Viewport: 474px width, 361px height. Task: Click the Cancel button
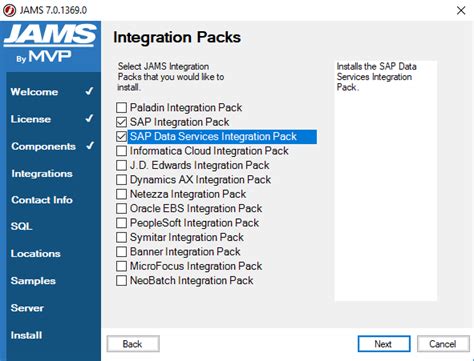click(443, 344)
